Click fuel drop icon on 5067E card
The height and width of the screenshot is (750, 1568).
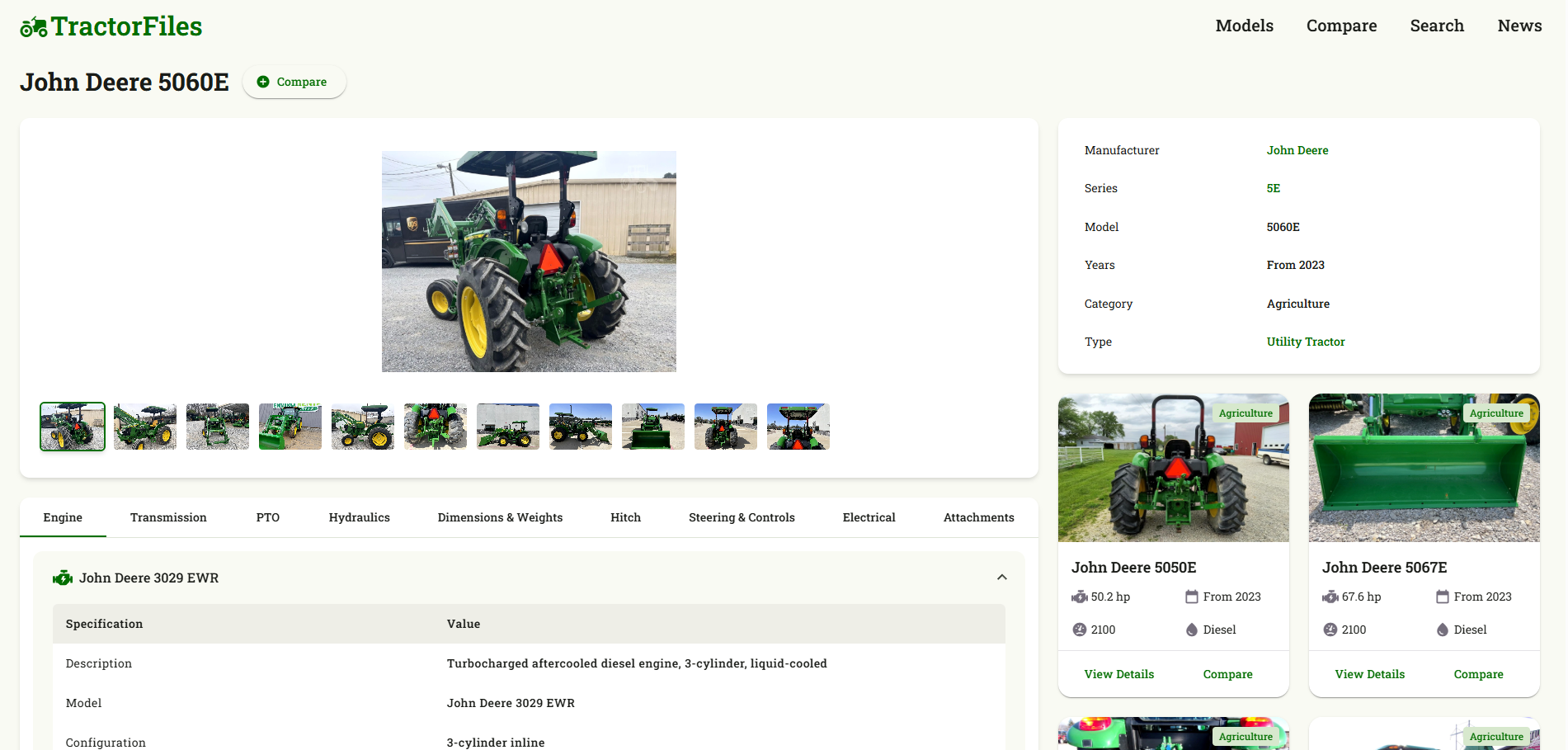tap(1443, 630)
